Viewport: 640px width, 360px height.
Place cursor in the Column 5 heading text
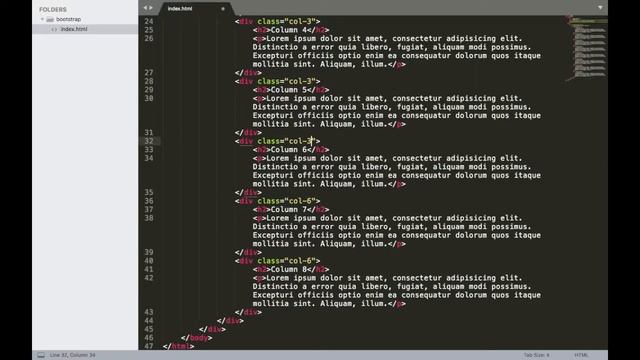click(x=289, y=90)
